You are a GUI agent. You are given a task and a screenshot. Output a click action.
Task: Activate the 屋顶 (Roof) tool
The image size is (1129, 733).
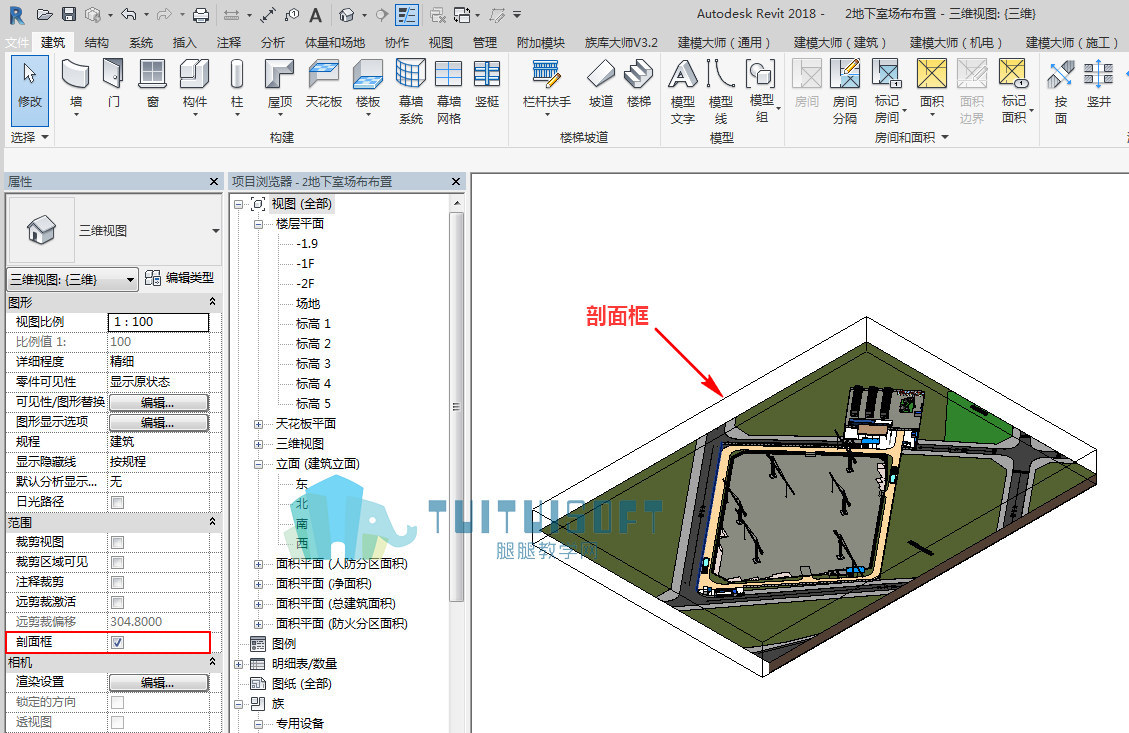279,86
